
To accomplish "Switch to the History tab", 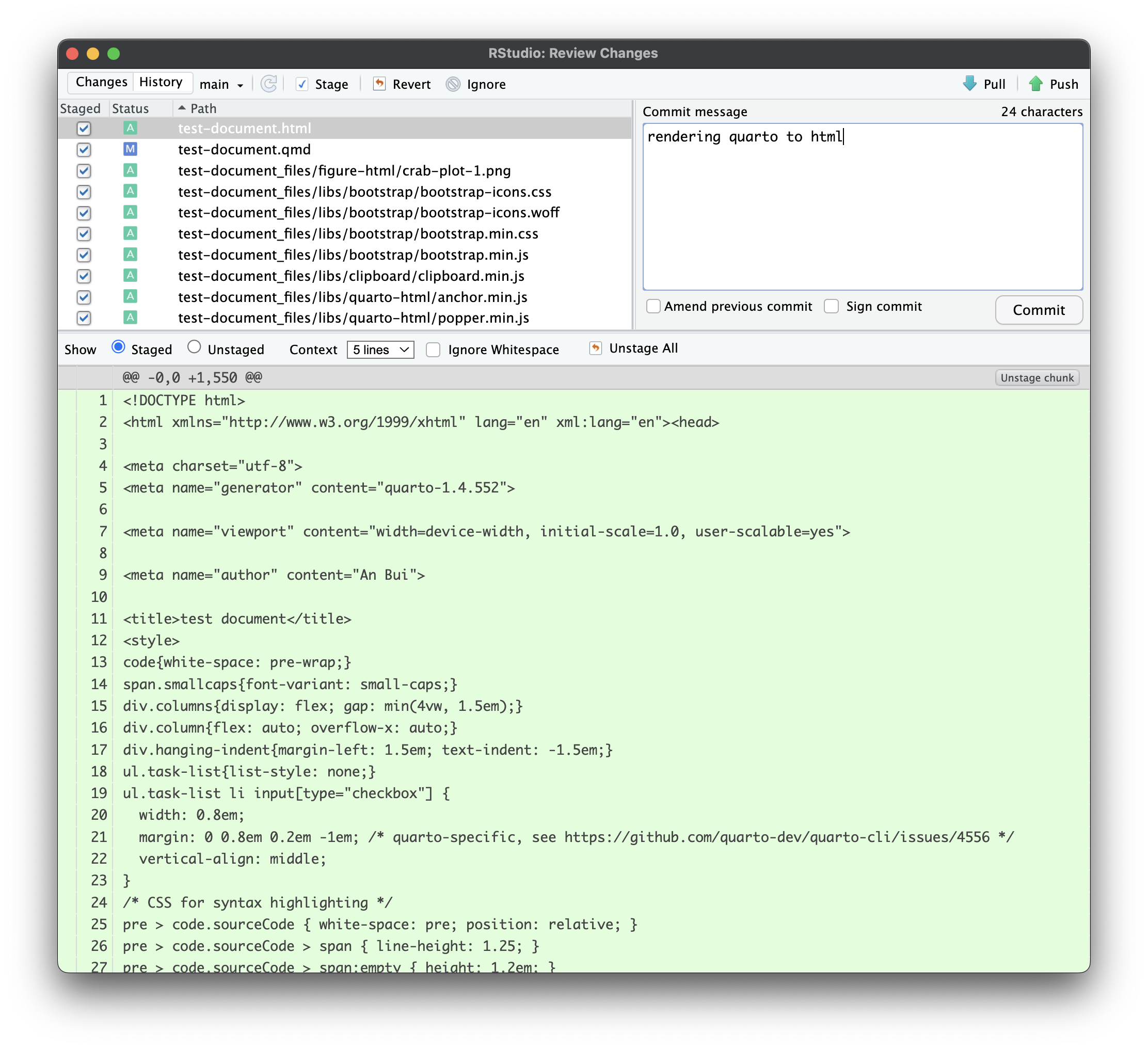I will pyautogui.click(x=161, y=82).
